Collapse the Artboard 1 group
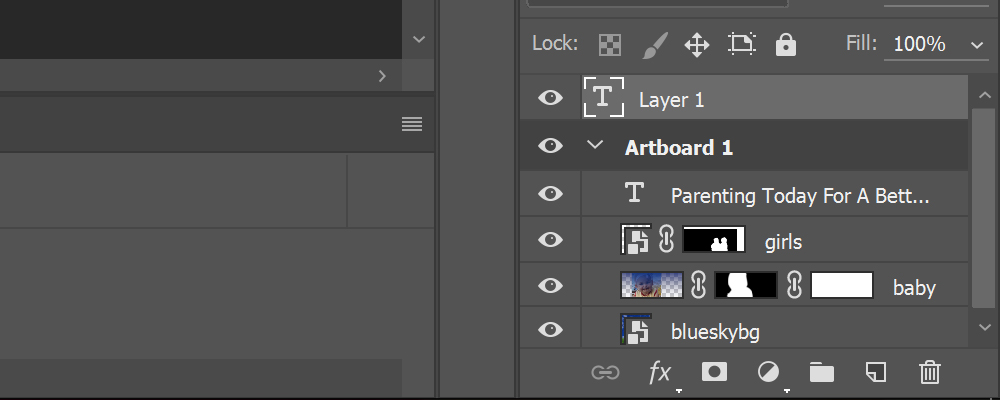1000x400 pixels. click(597, 146)
